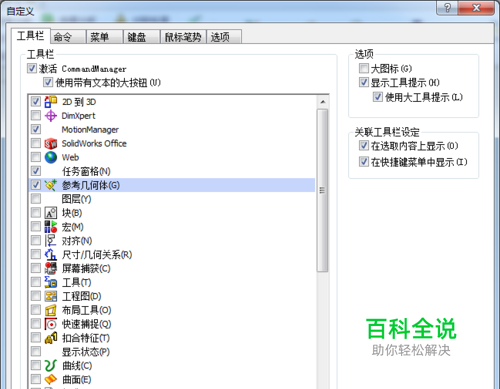Click the 参考几何体 icon
500x389 pixels.
(x=51, y=185)
